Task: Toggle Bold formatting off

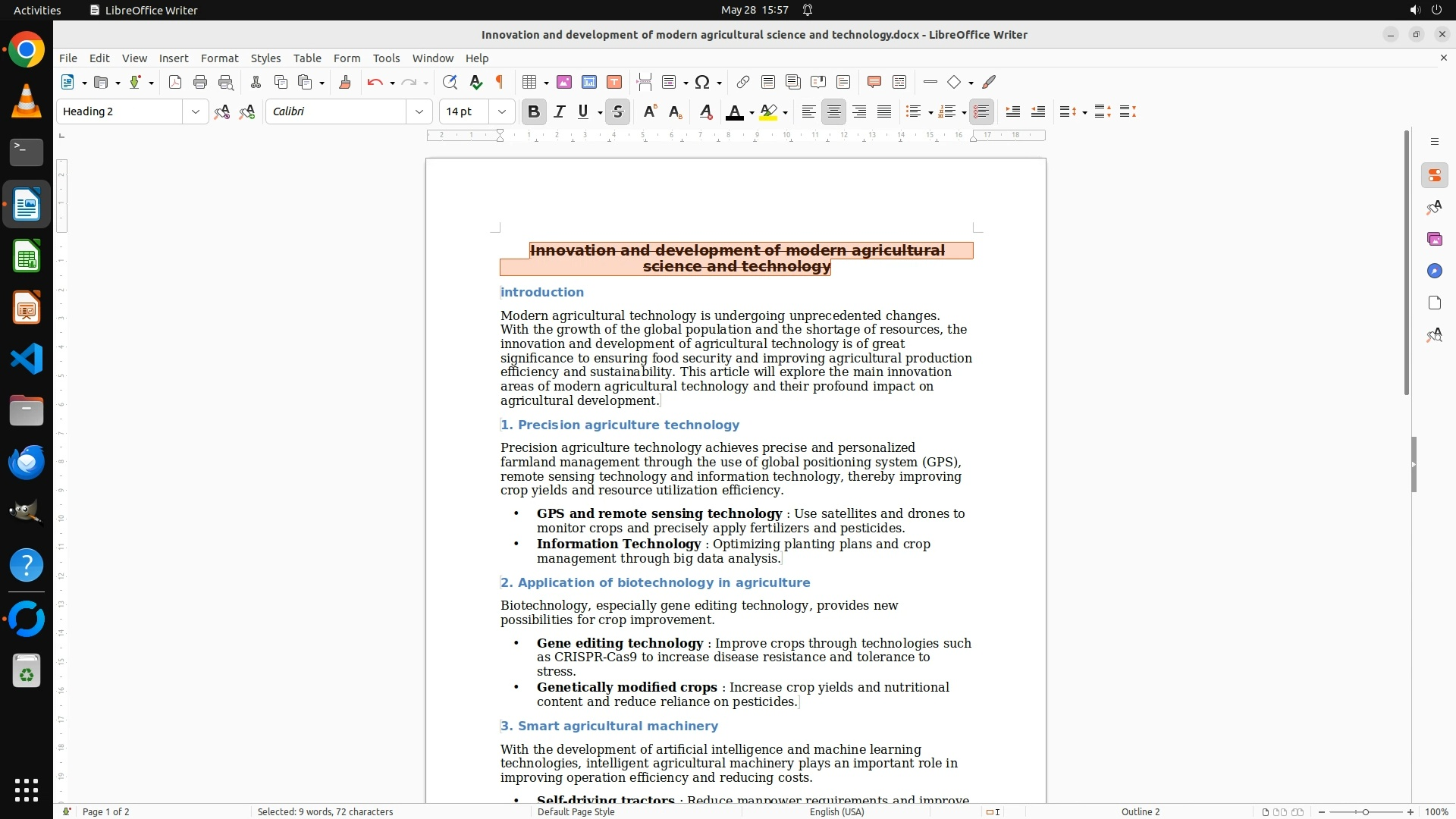Action: (534, 112)
